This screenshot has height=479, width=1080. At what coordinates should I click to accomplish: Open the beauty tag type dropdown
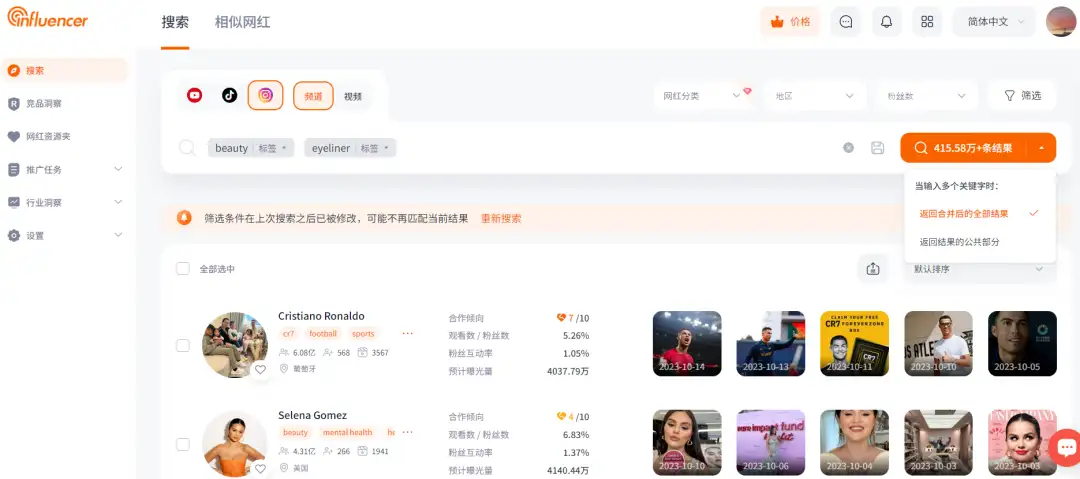point(272,148)
